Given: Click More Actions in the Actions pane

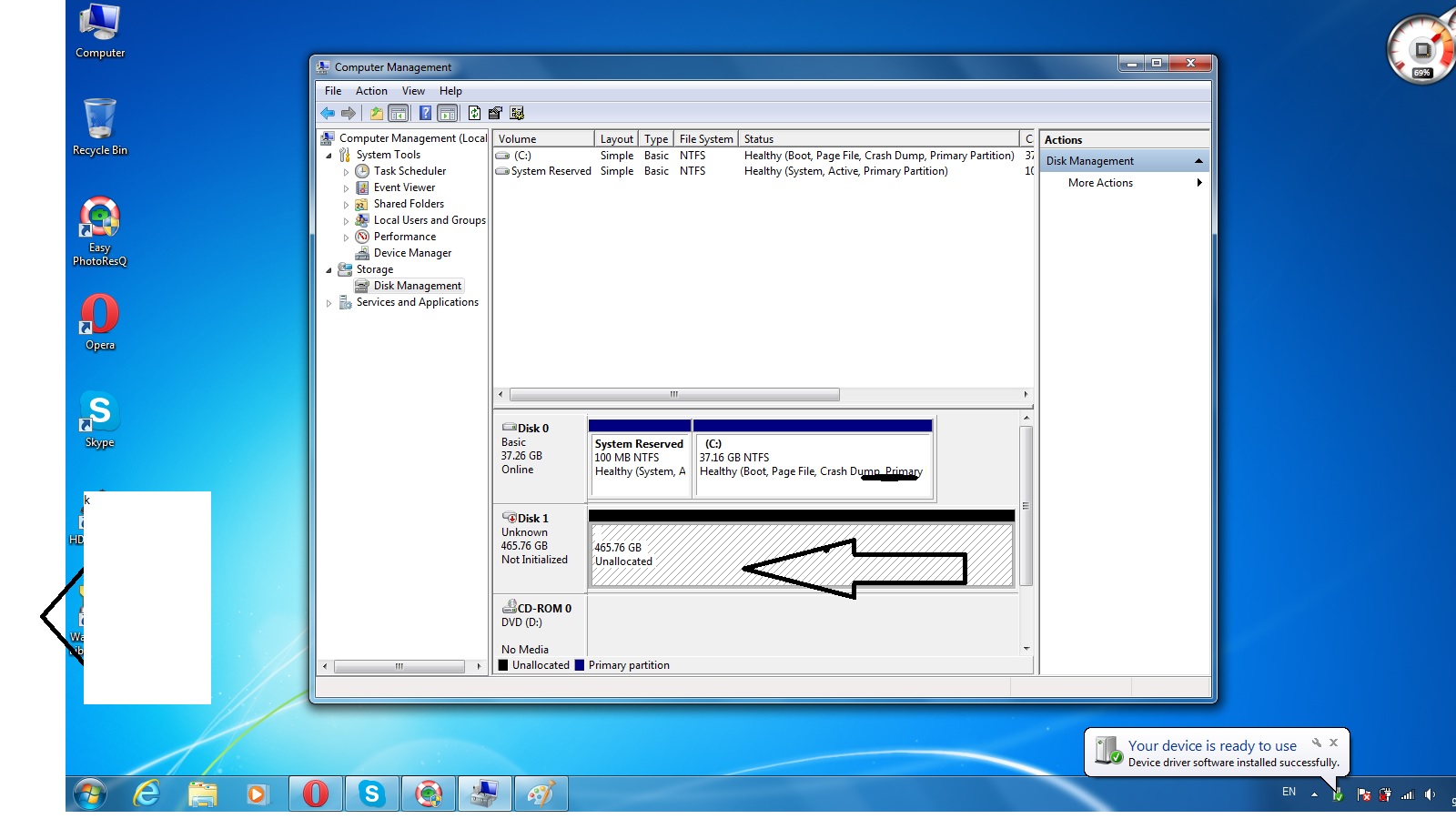Looking at the screenshot, I should (x=1100, y=183).
